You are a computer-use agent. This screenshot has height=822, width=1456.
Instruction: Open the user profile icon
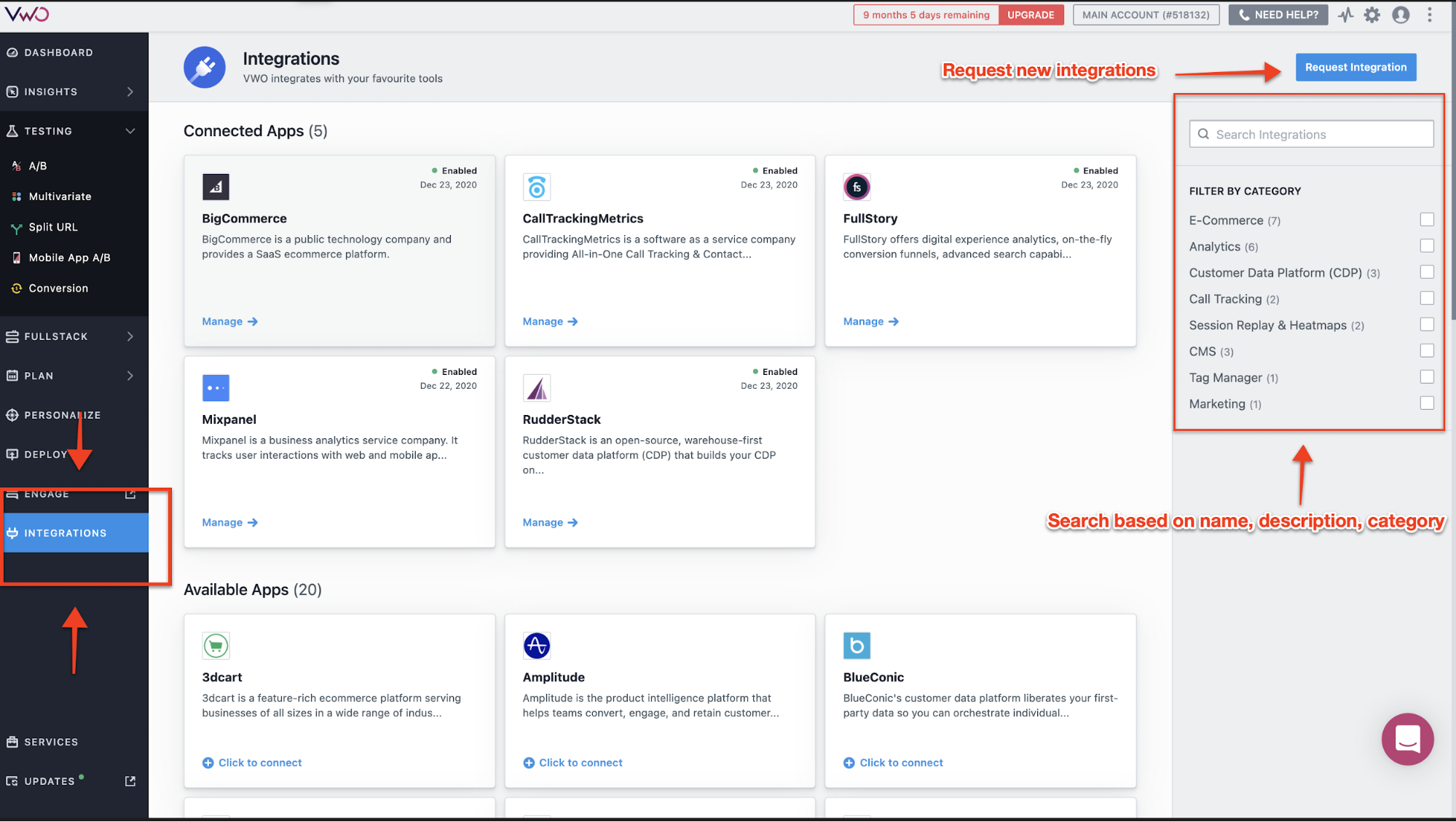pos(1400,15)
